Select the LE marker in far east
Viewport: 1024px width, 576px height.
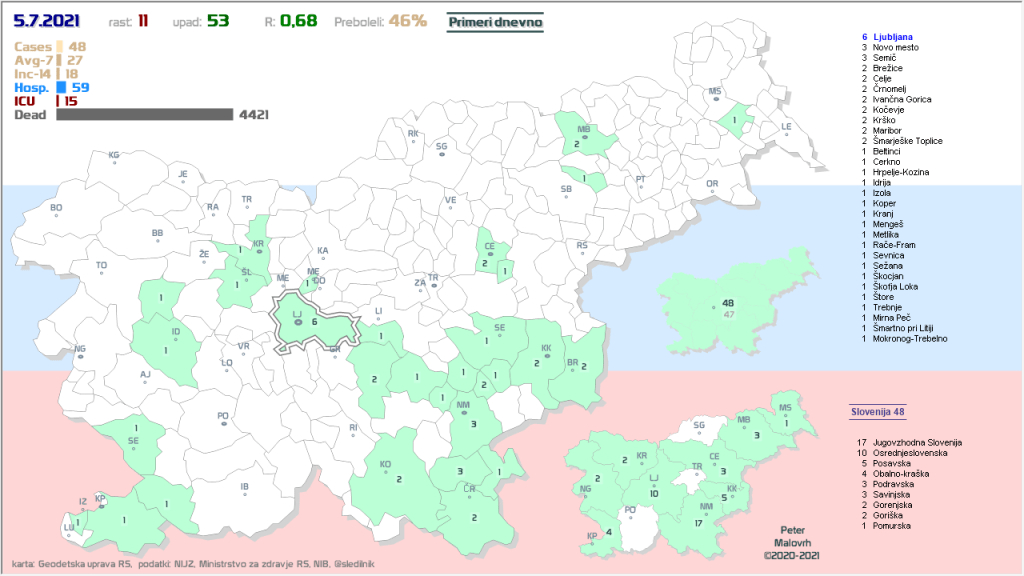tap(786, 127)
